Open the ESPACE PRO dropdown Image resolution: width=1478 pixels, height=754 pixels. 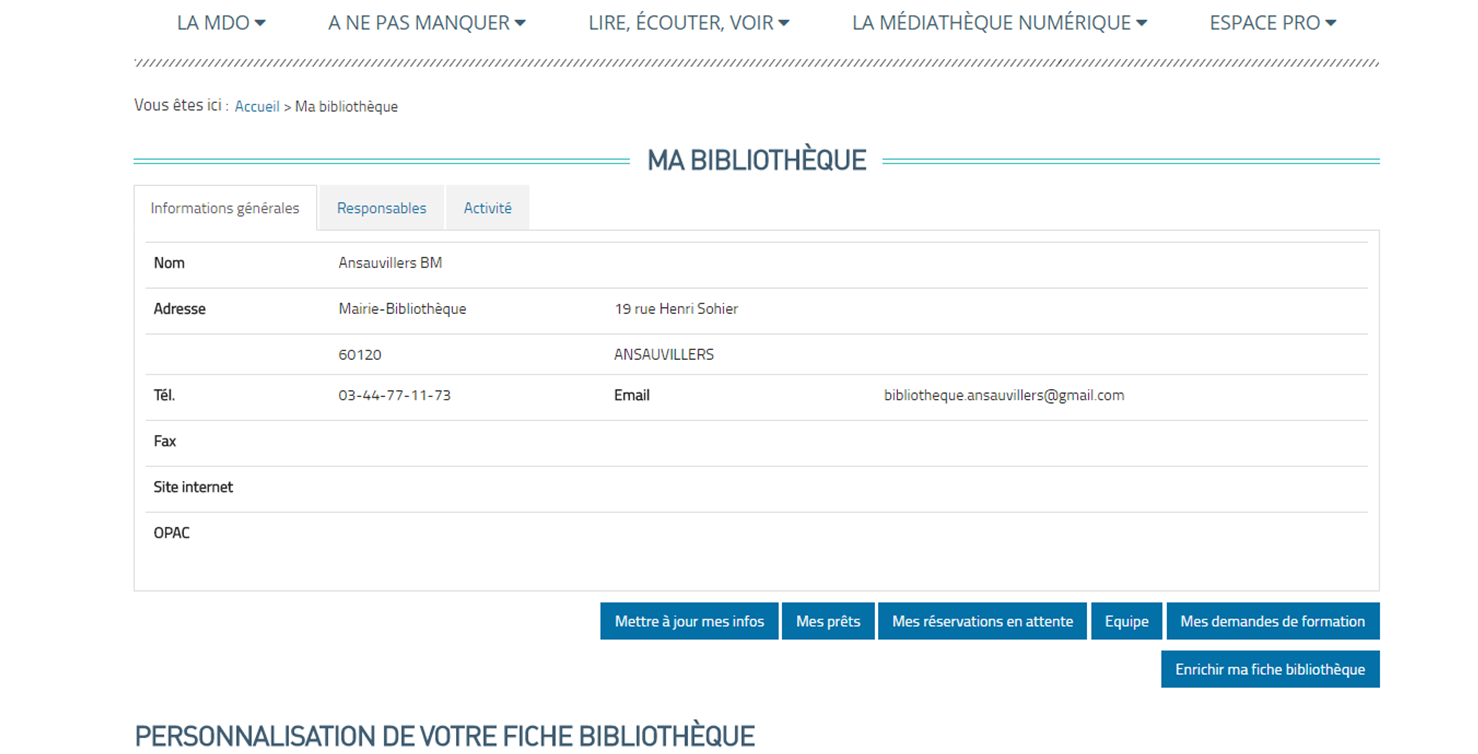[1273, 22]
